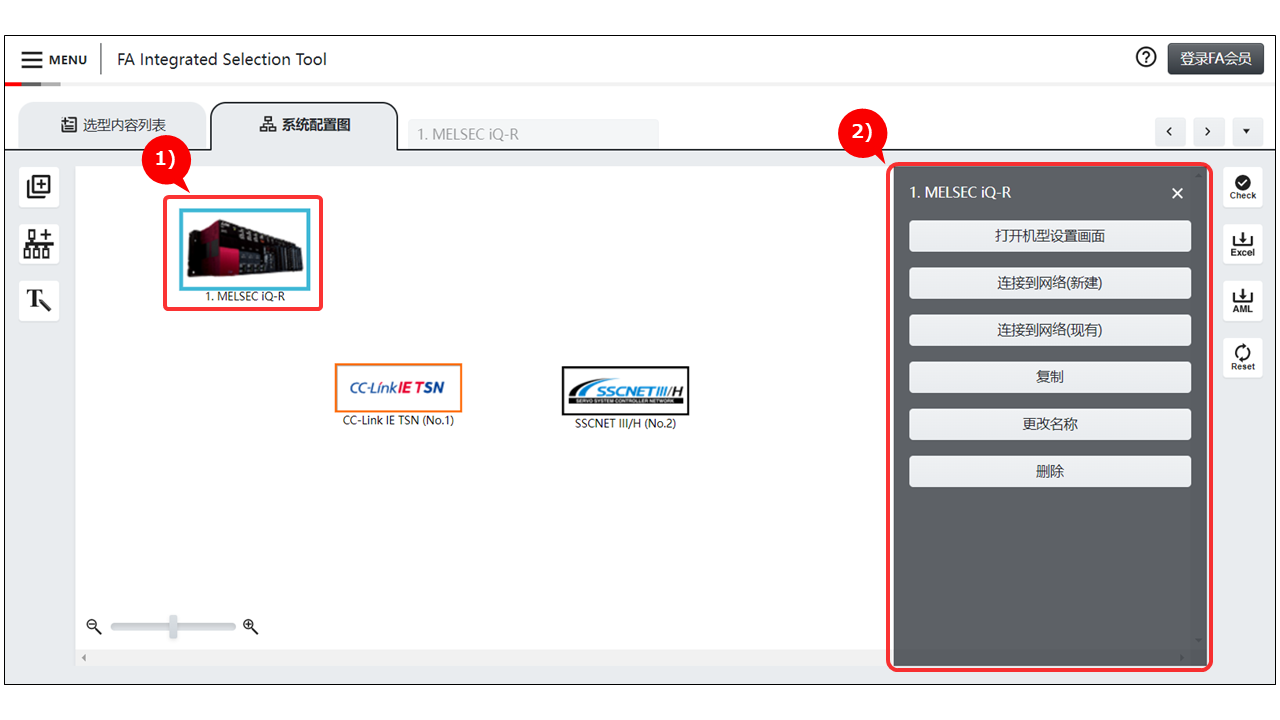
Task: Click 连接到网络(新建) button
Action: (x=1049, y=283)
